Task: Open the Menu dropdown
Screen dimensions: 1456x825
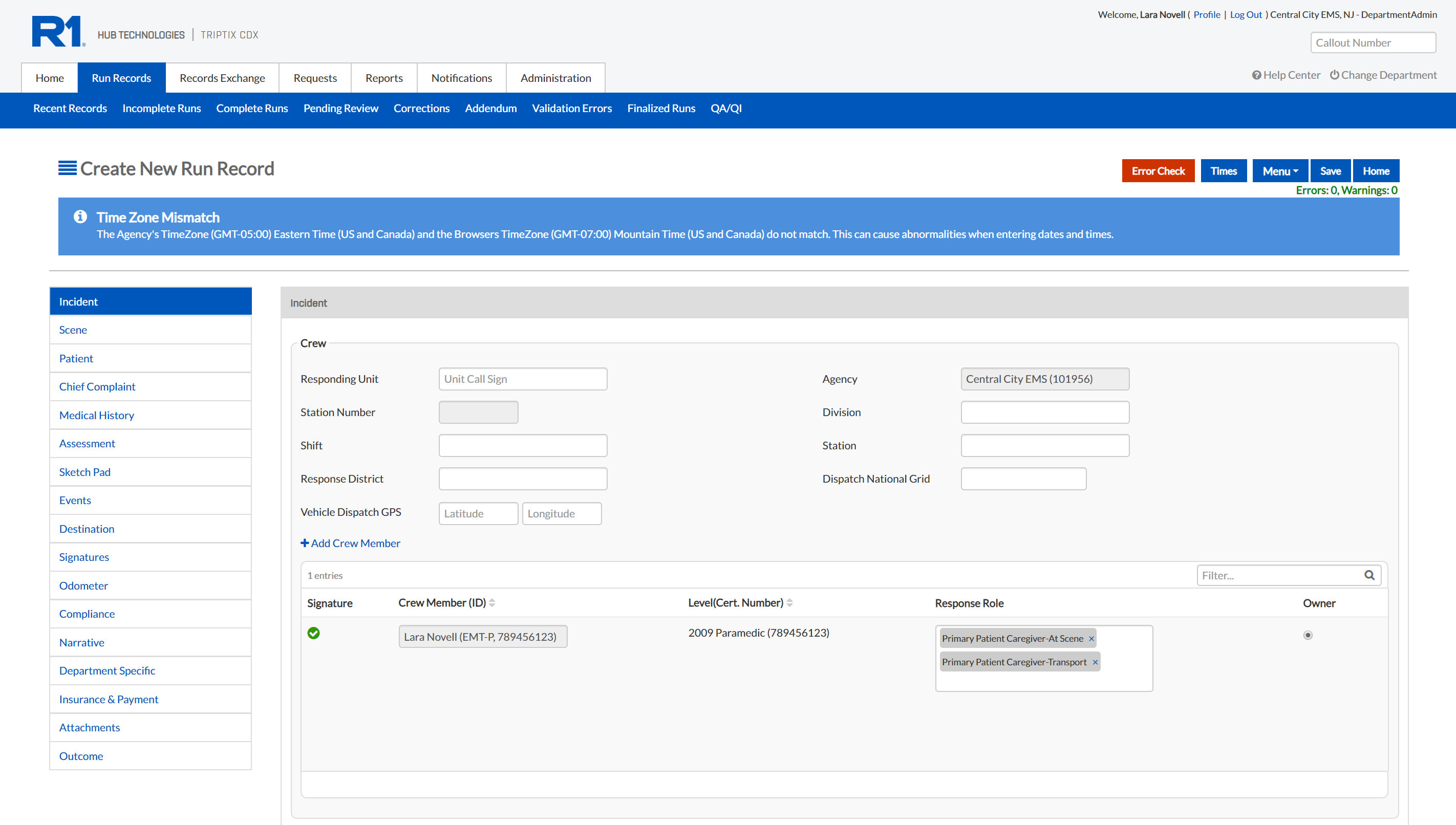Action: (1280, 170)
